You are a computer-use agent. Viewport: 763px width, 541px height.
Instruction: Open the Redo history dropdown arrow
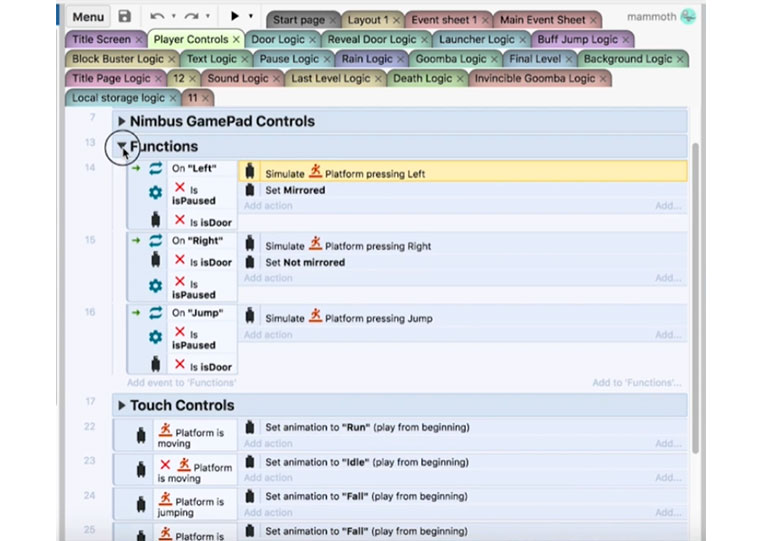[x=208, y=17]
